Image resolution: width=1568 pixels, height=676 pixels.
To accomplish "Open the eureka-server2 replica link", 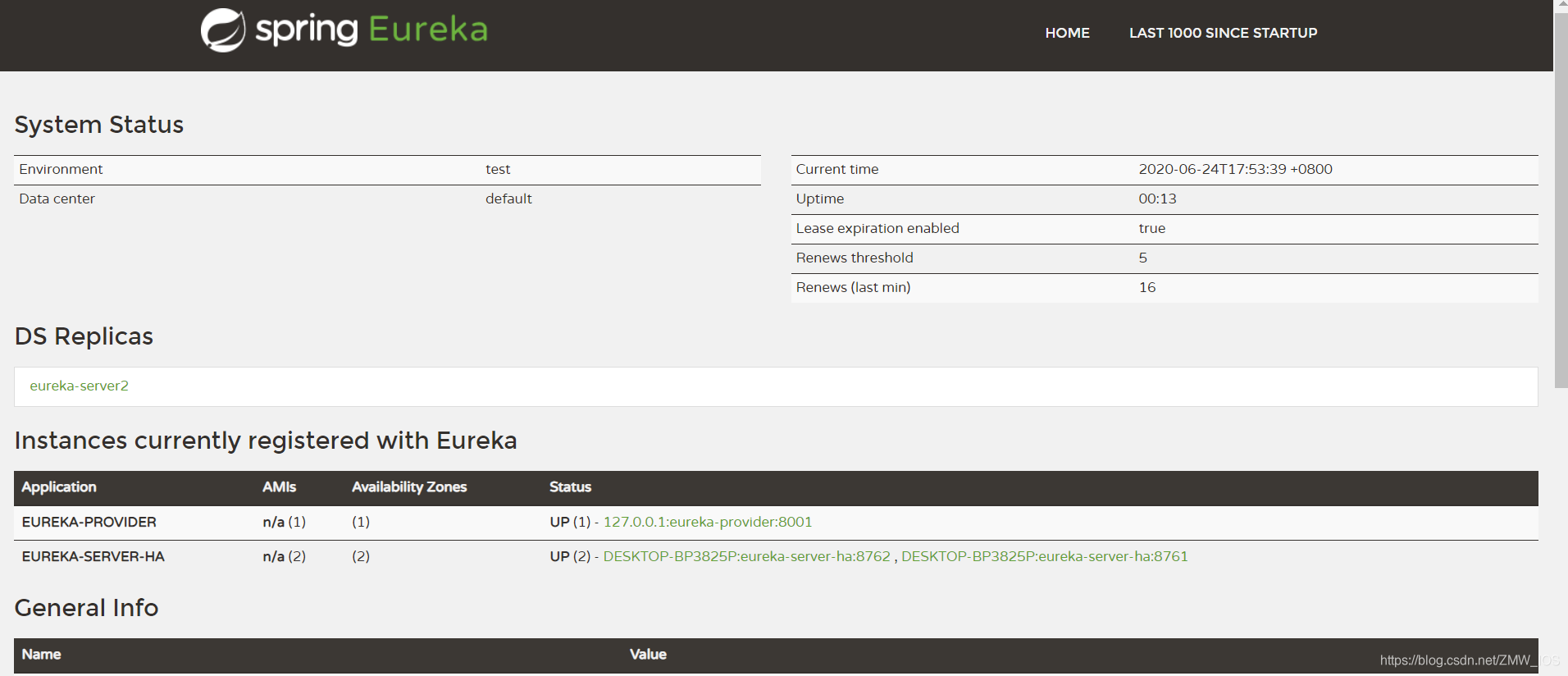I will coord(80,386).
